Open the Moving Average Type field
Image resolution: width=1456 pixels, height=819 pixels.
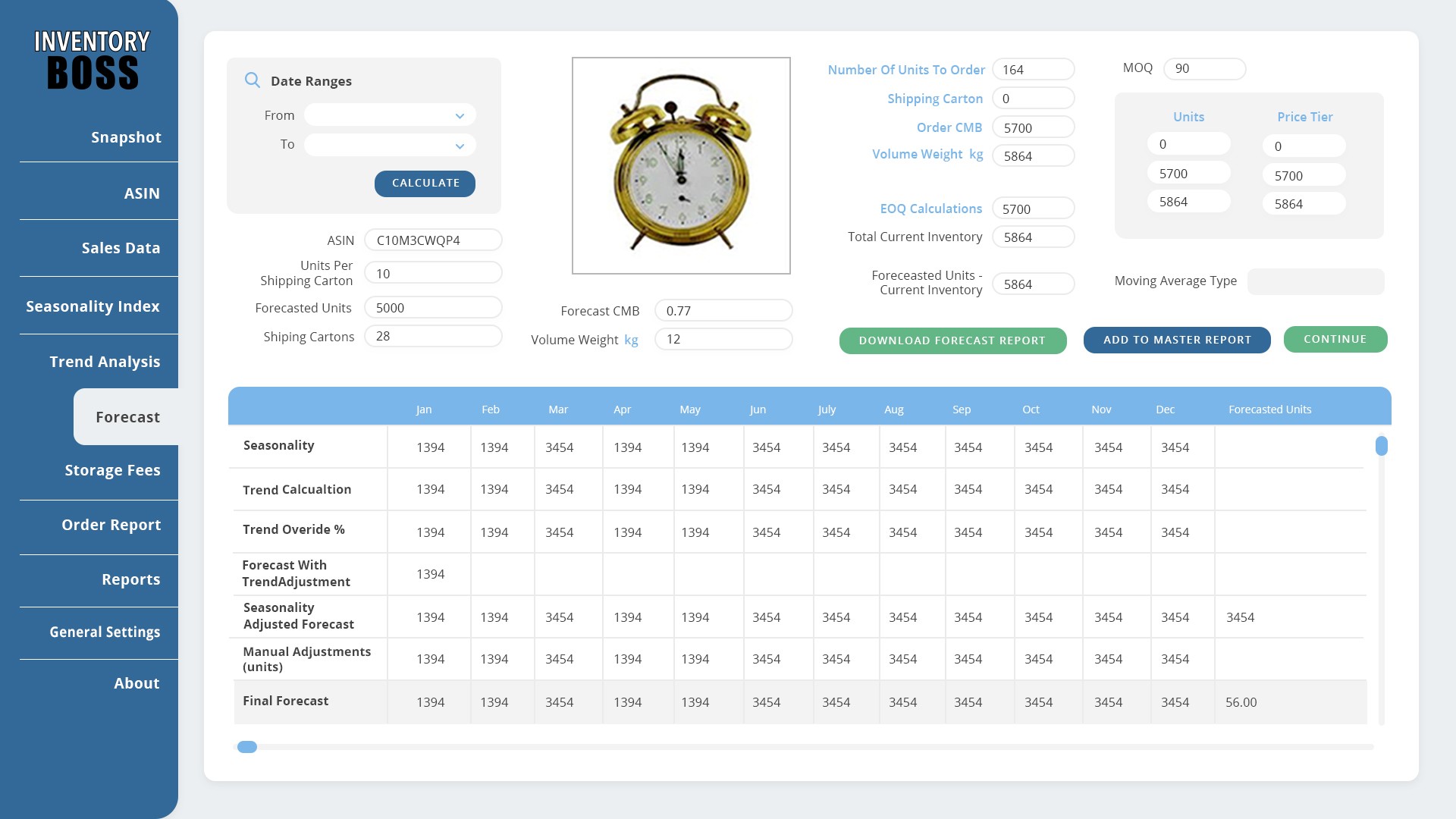pyautogui.click(x=1315, y=281)
